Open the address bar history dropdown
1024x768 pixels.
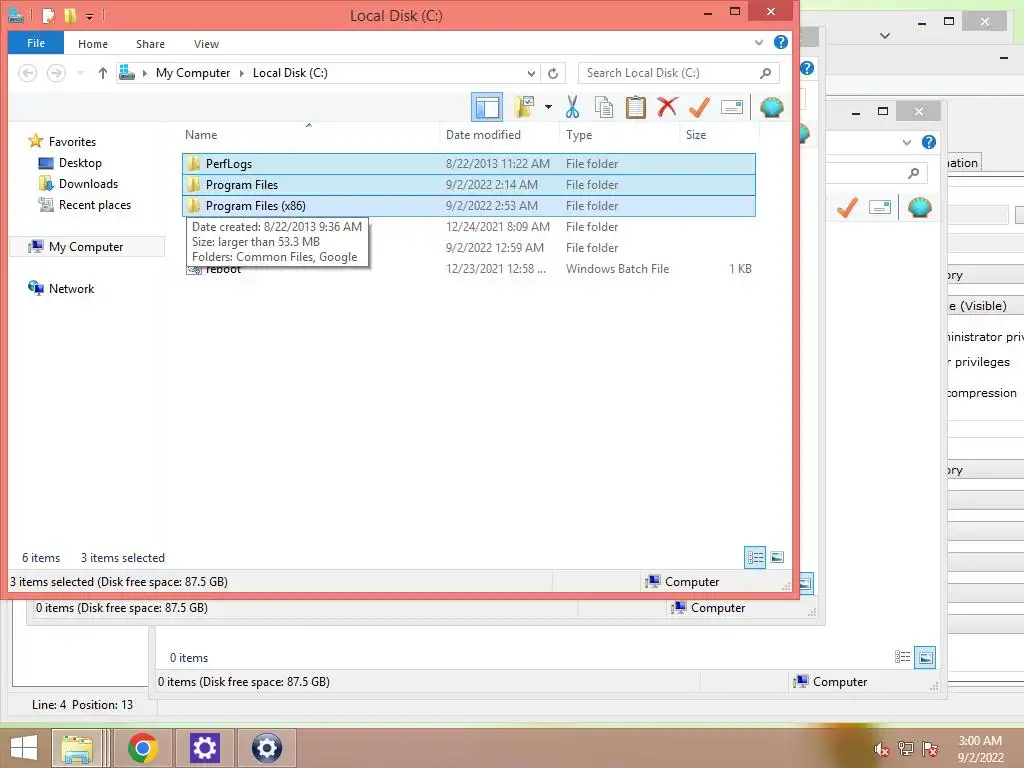532,73
